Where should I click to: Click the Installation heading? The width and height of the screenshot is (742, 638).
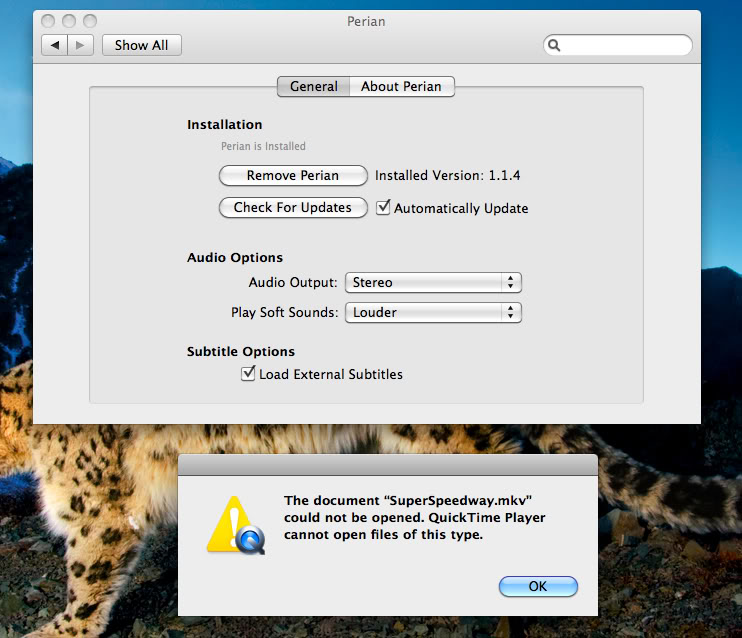tap(224, 124)
